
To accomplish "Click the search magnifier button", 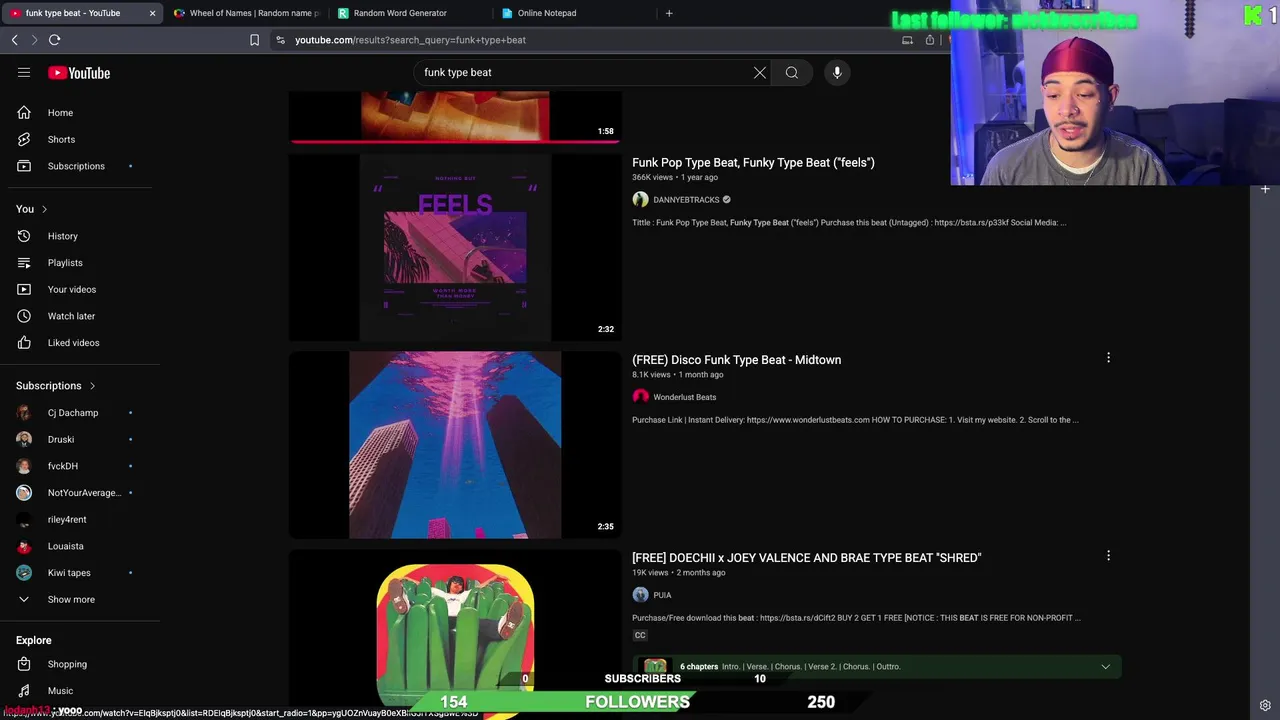I will tap(792, 72).
